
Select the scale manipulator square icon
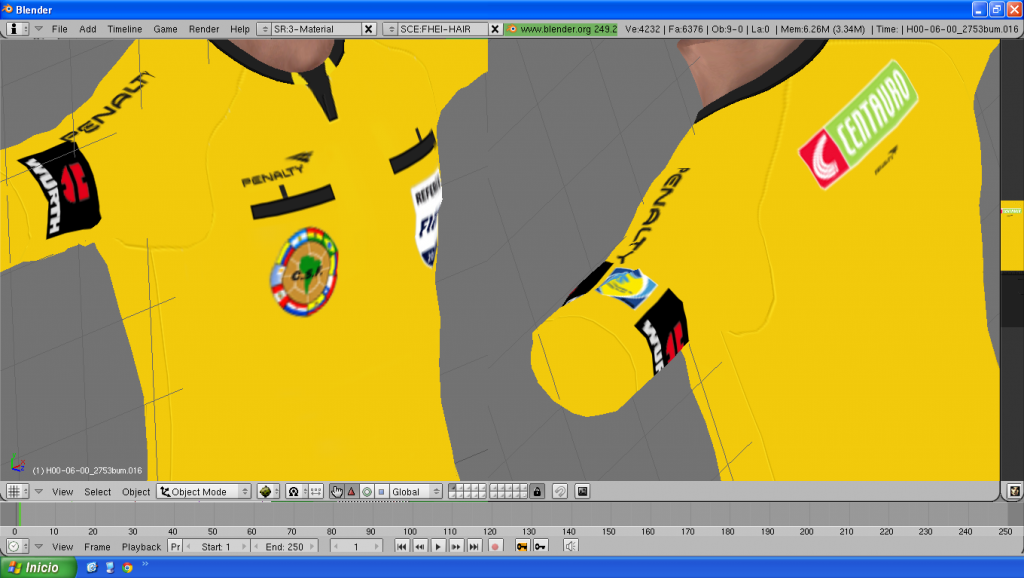(381, 492)
